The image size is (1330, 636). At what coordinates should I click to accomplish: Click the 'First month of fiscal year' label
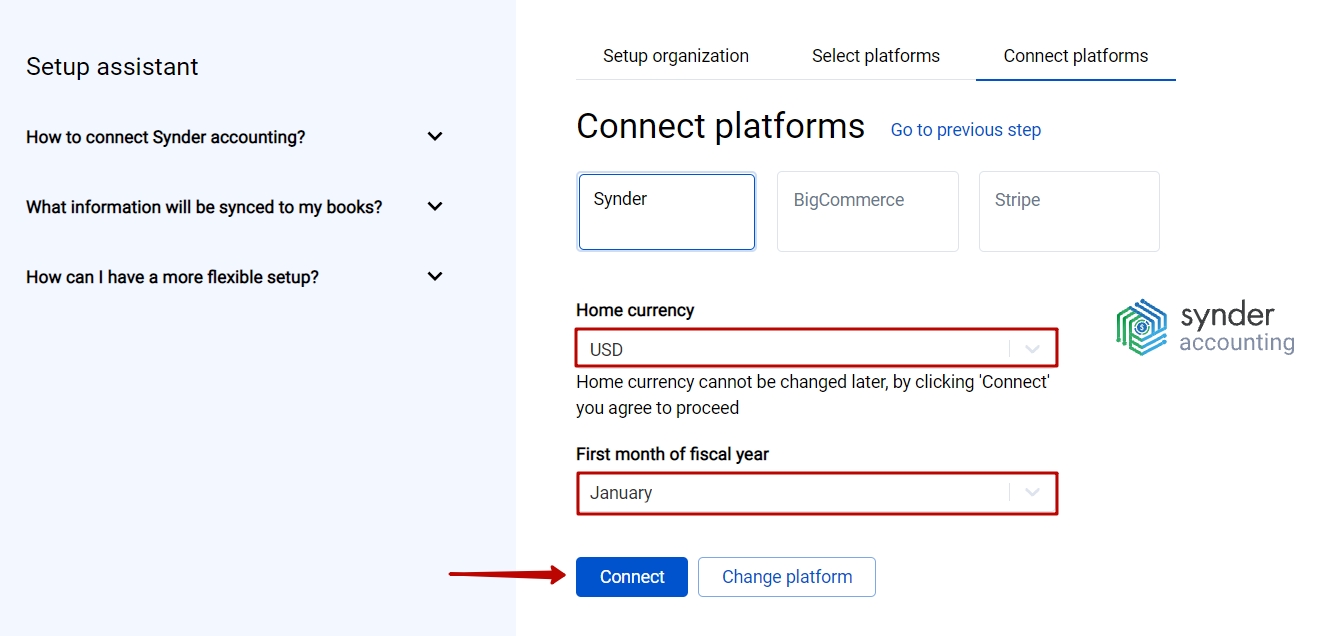[x=673, y=454]
